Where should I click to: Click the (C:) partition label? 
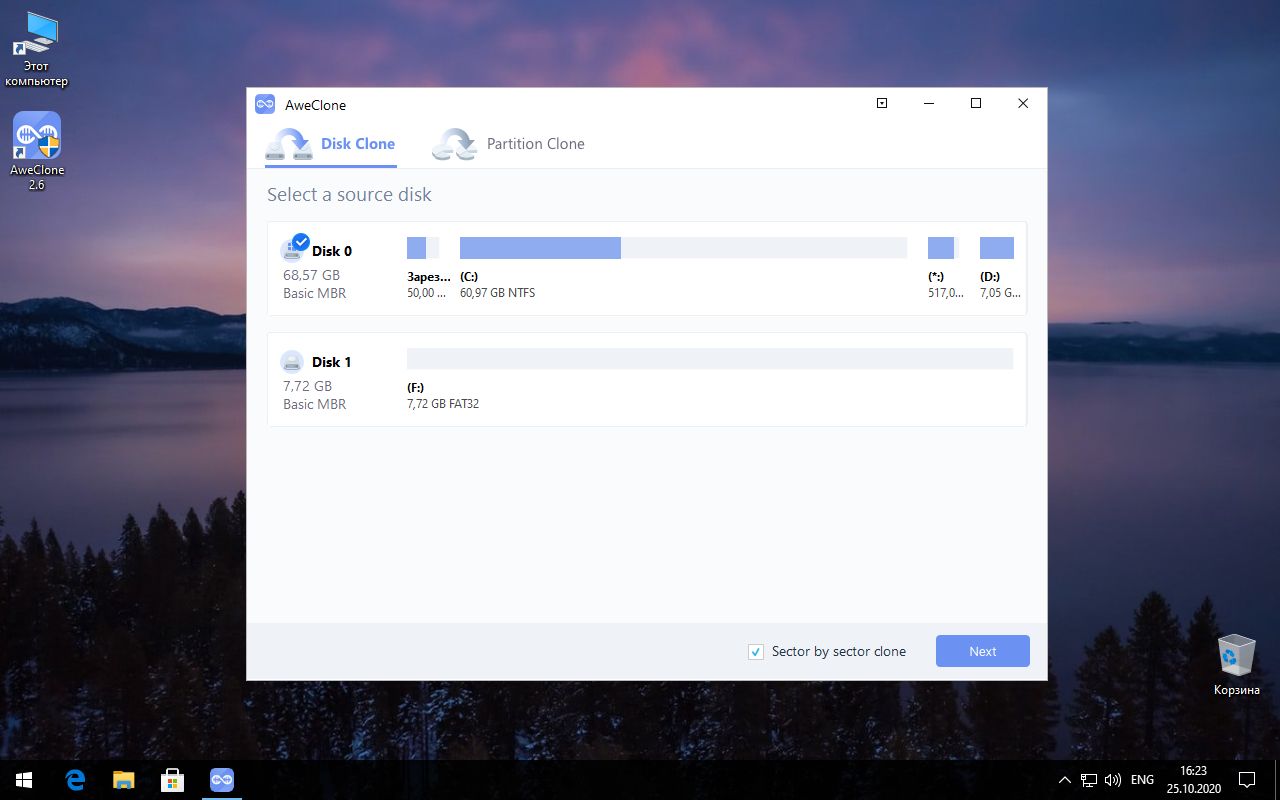coord(470,276)
